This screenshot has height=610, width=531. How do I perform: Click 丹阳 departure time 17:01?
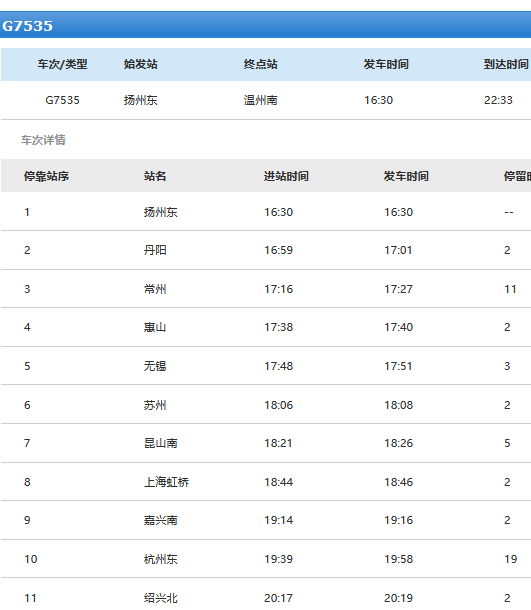398,250
